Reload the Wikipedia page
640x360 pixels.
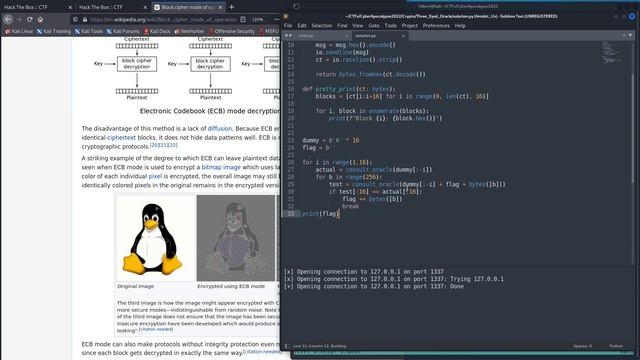point(29,19)
